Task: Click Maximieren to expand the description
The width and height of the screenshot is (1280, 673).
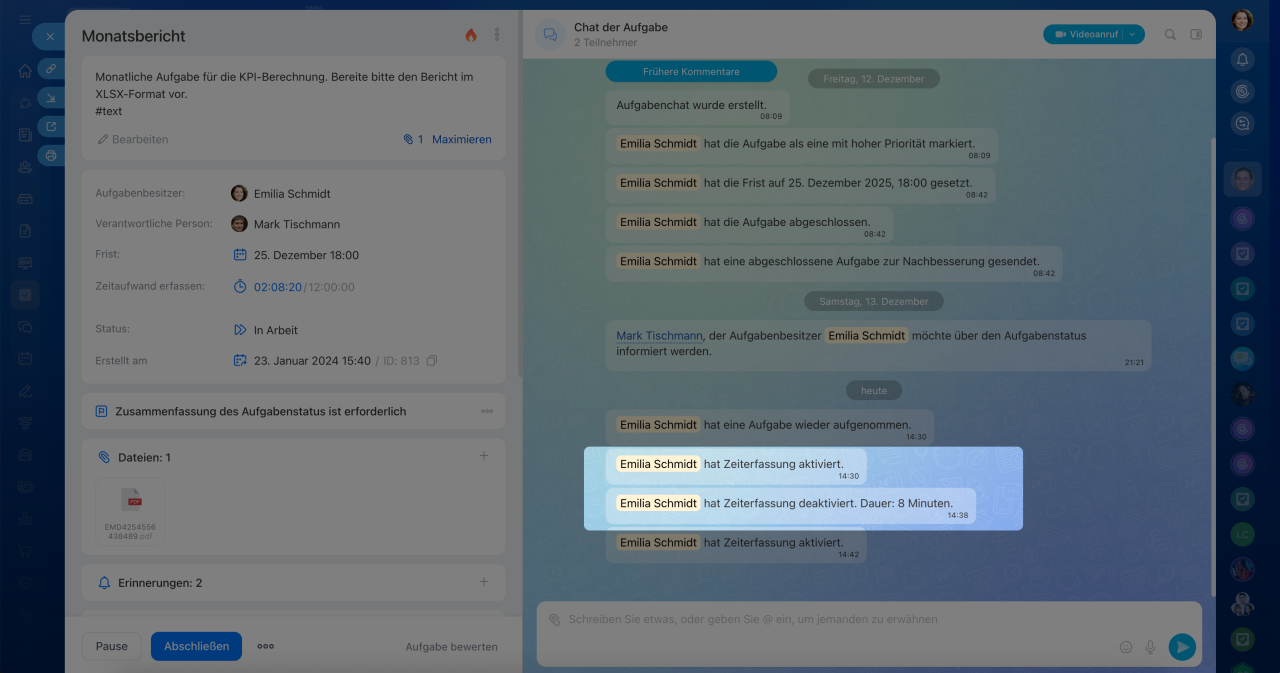Action: click(462, 139)
